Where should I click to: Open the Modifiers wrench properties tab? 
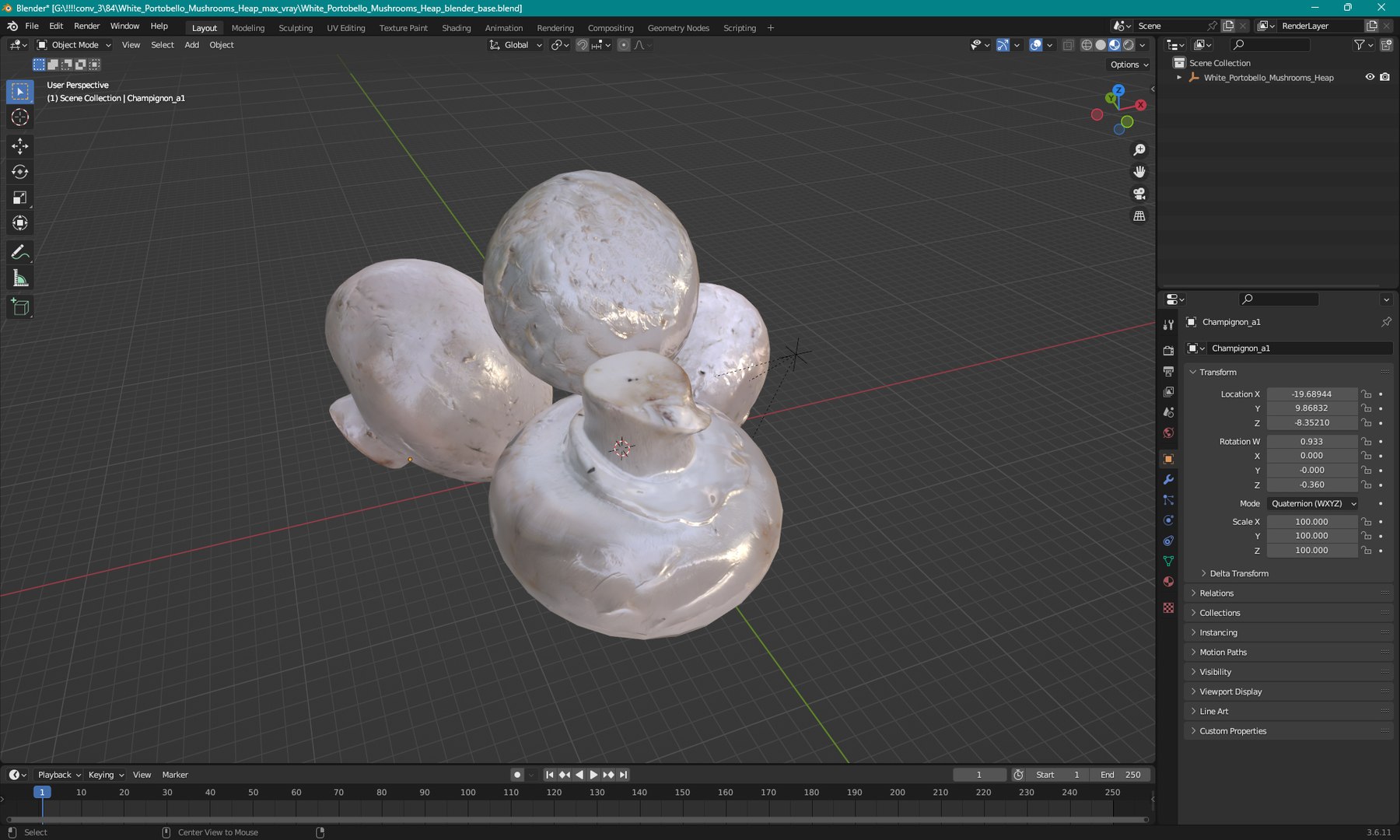click(1168, 479)
